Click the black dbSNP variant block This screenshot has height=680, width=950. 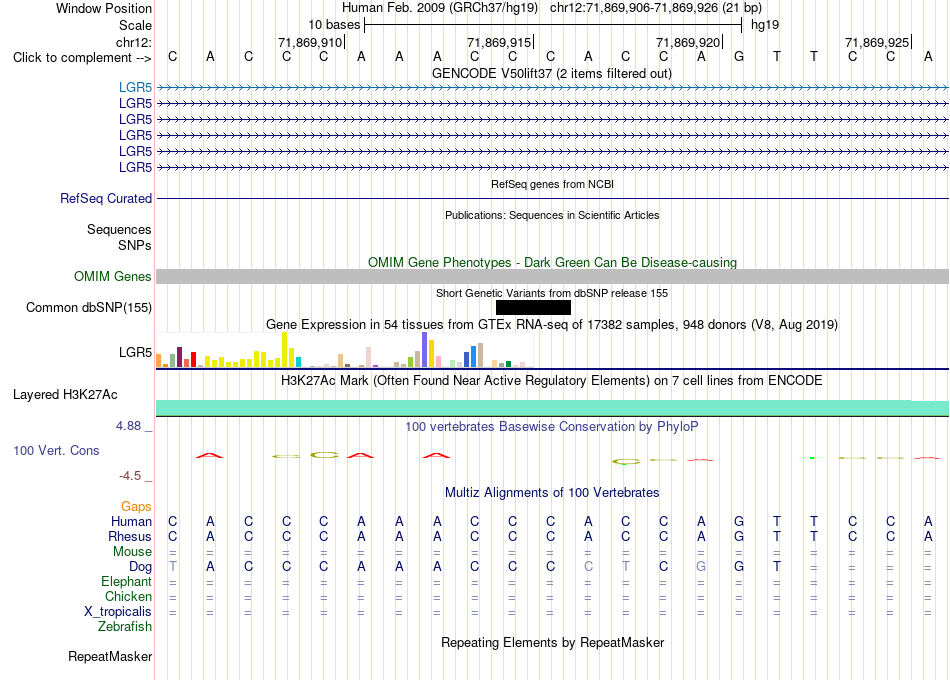tap(533, 308)
